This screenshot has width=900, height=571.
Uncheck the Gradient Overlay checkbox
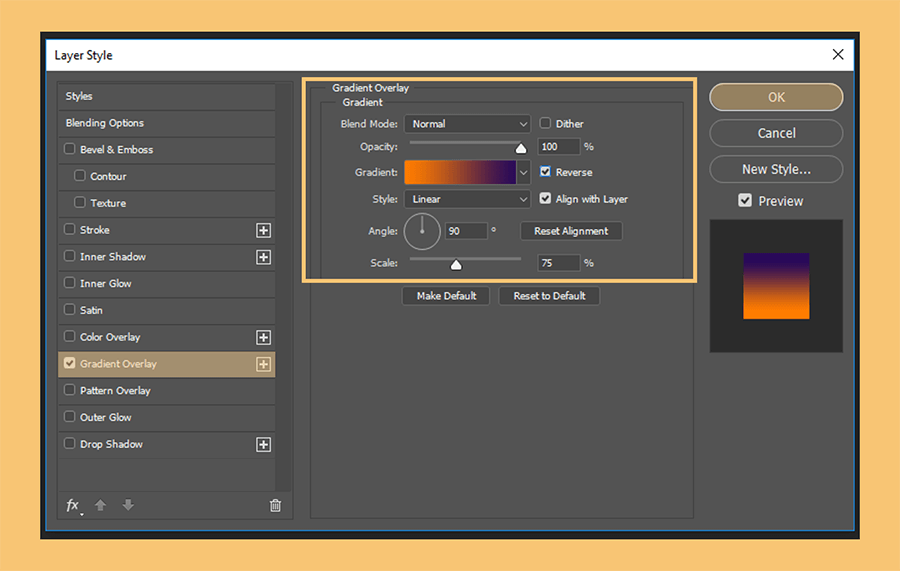point(70,363)
